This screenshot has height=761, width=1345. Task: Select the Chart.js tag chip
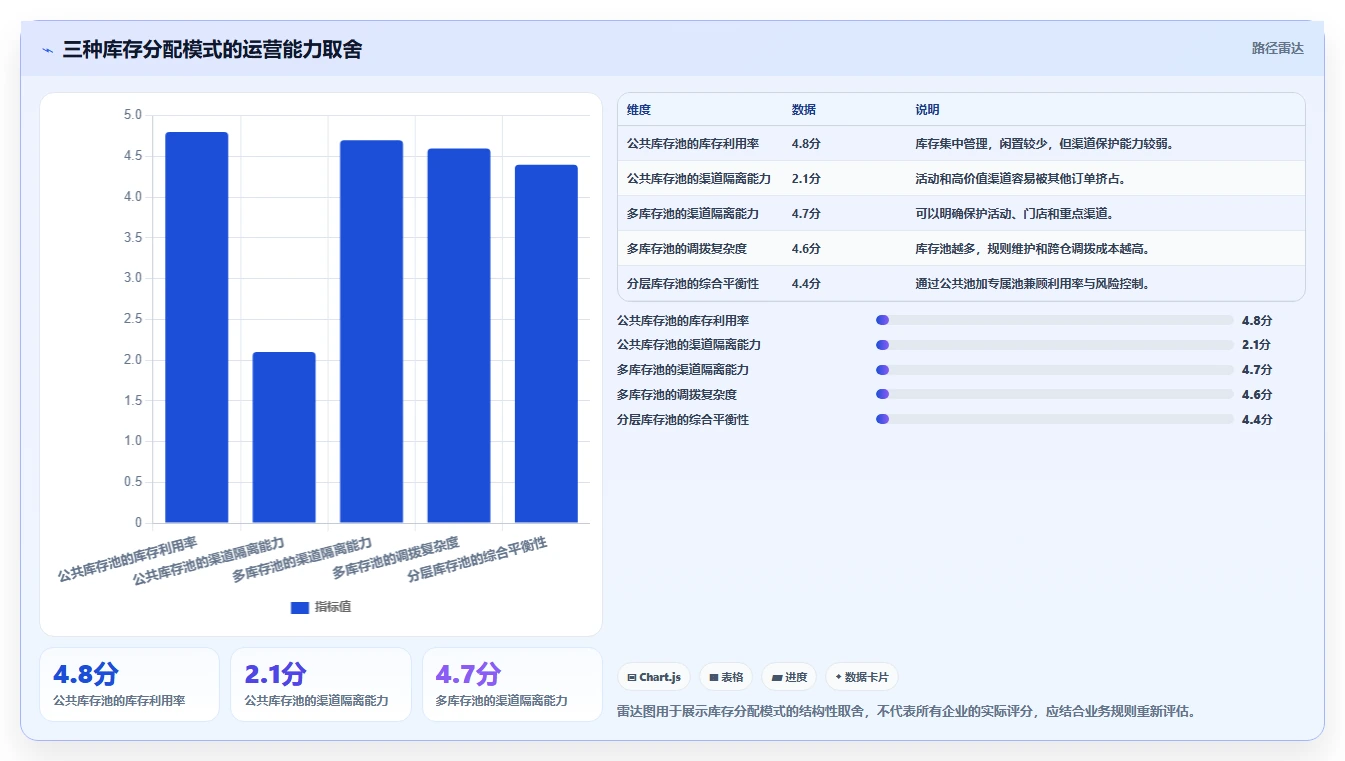654,677
